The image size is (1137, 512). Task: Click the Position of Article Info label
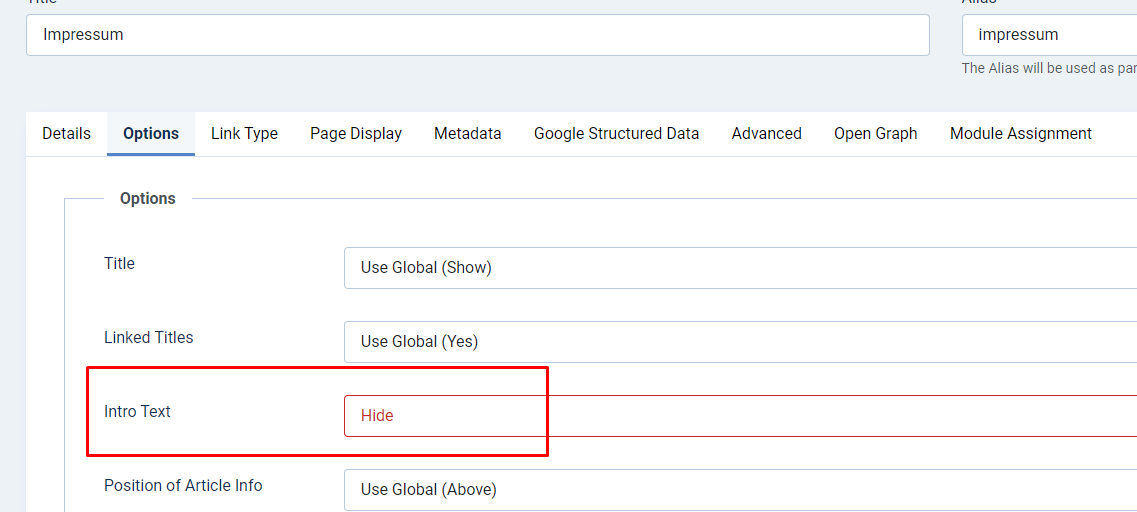pyautogui.click(x=183, y=486)
